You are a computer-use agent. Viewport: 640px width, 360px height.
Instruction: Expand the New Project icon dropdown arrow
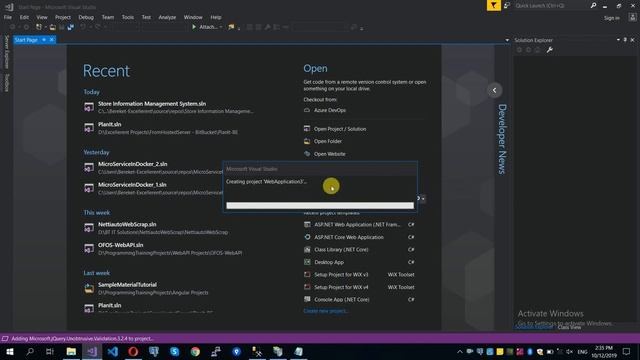click(45, 27)
